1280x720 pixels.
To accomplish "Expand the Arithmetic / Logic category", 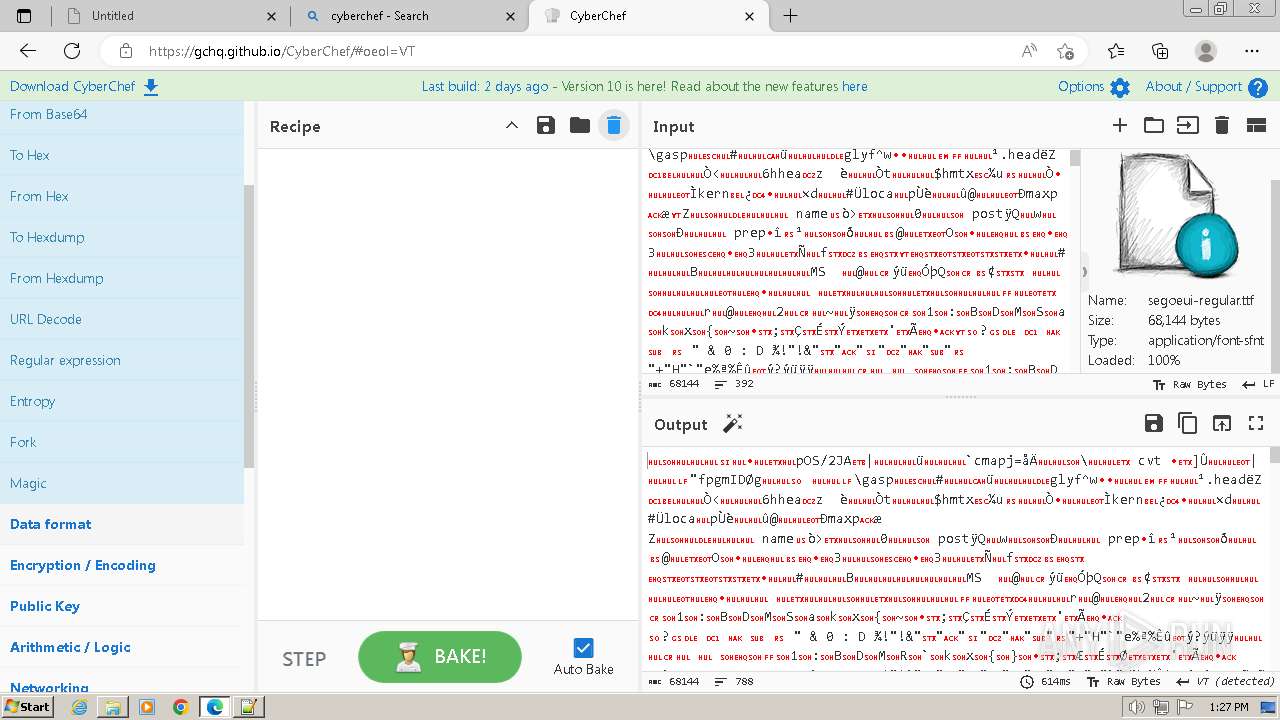I will click(122, 647).
